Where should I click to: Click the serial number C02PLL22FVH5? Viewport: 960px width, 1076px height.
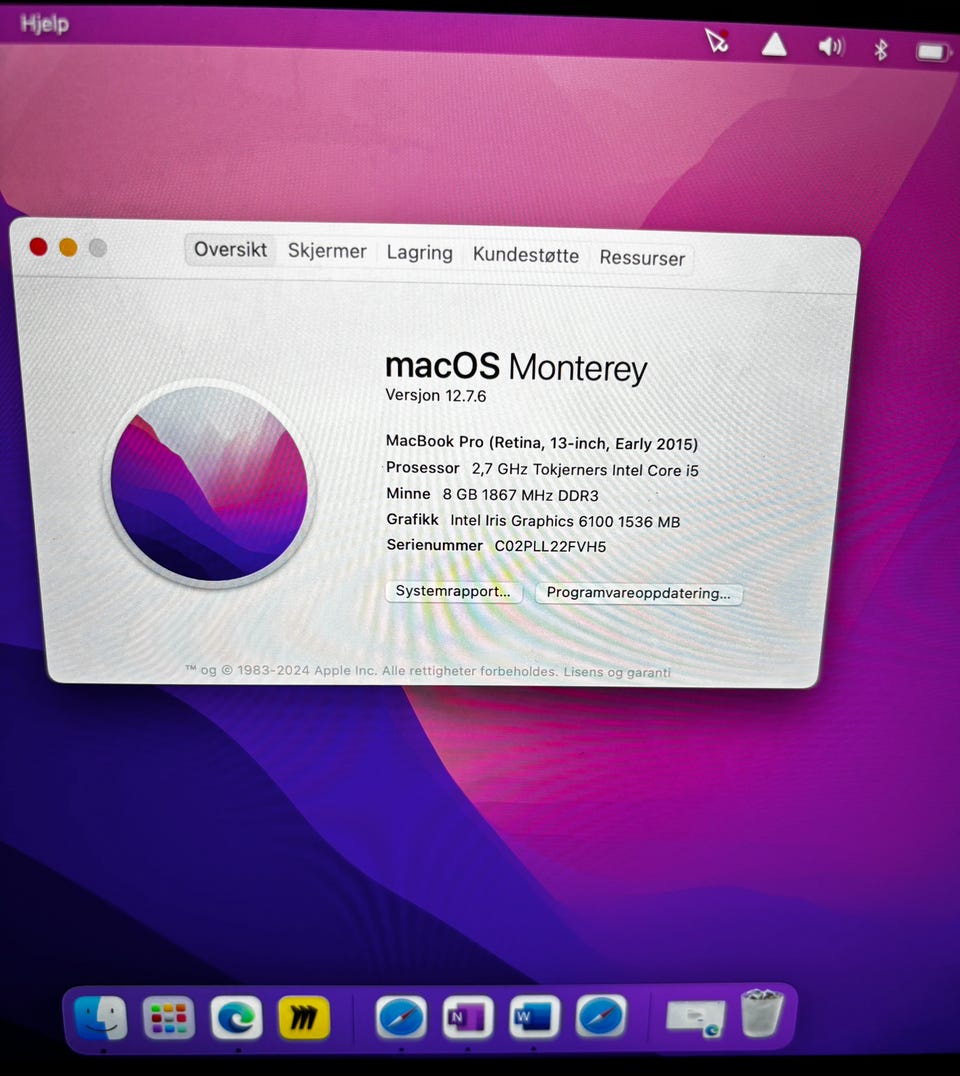[550, 546]
